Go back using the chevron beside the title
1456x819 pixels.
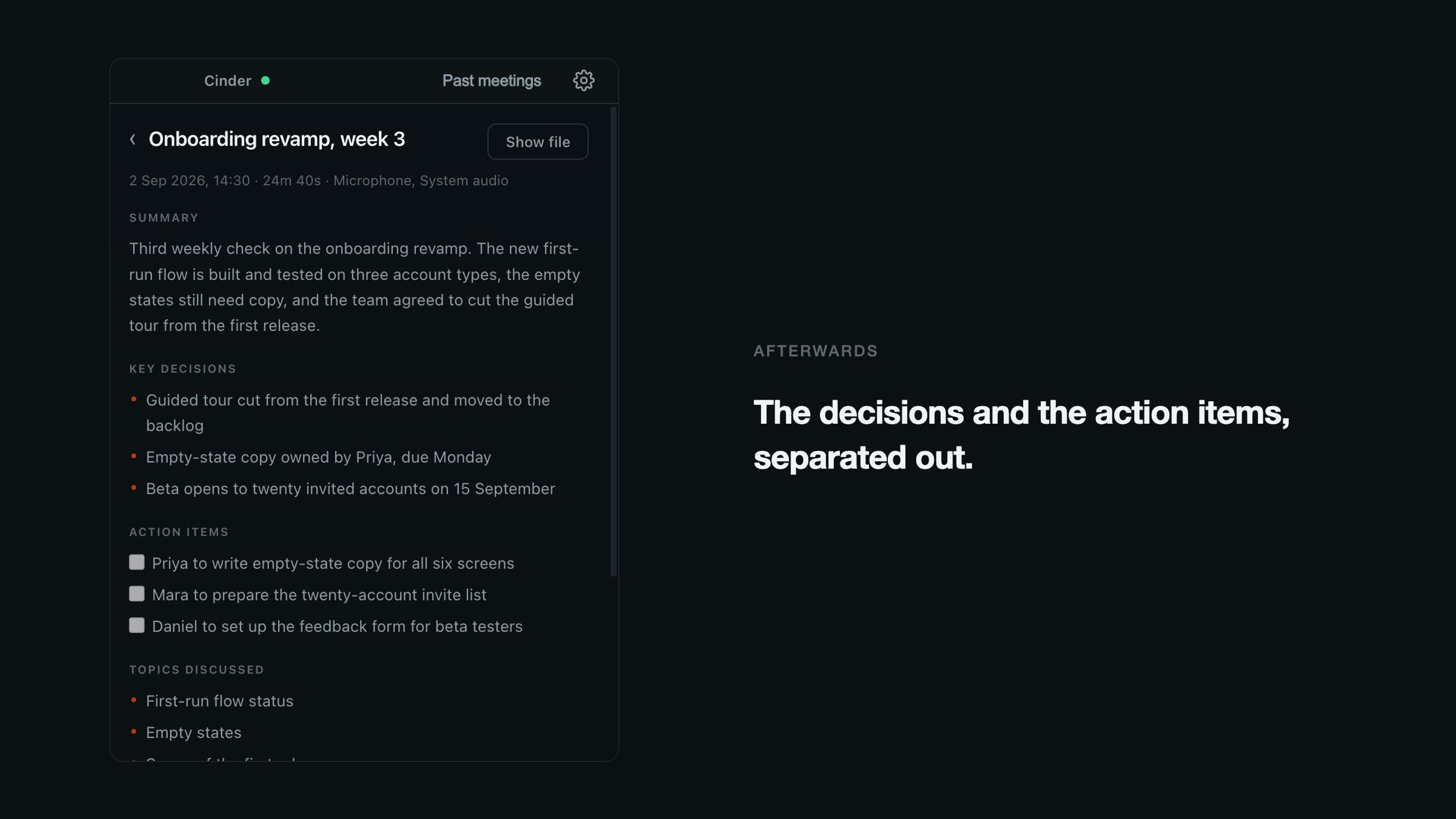133,139
